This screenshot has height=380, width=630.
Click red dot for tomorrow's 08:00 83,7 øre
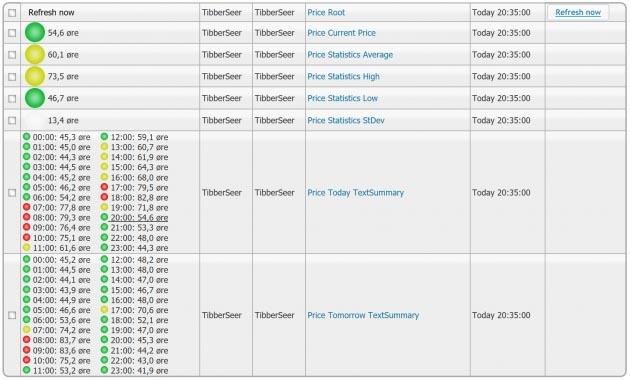[x=27, y=340]
